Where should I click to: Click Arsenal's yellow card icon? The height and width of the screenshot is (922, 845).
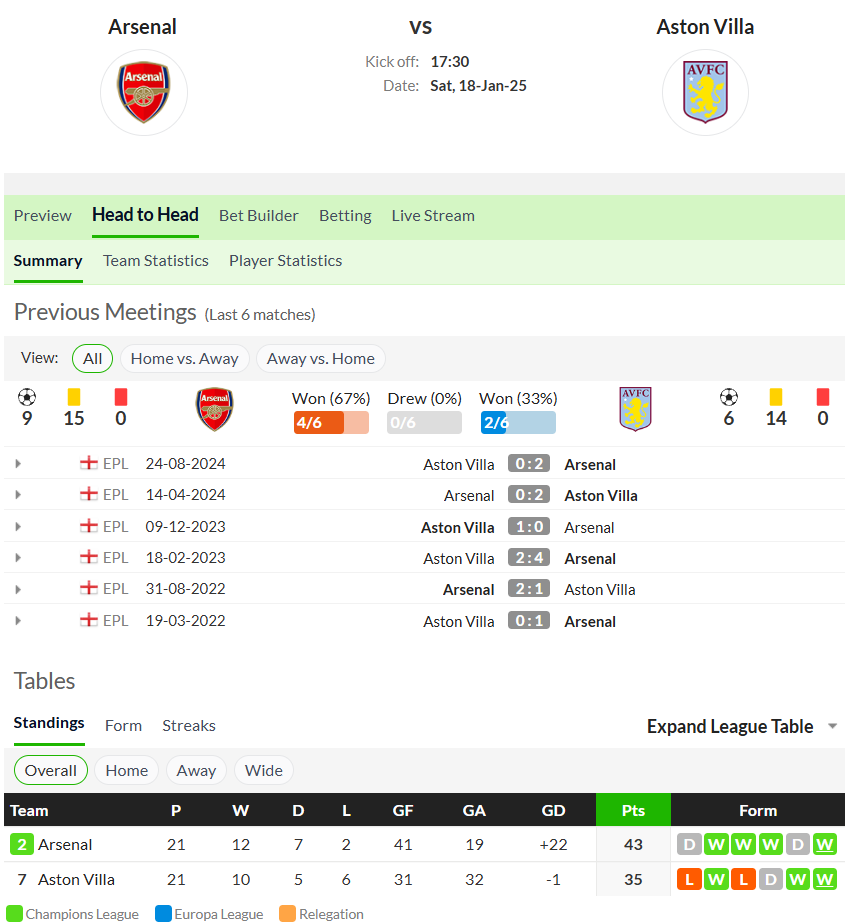pyautogui.click(x=74, y=397)
